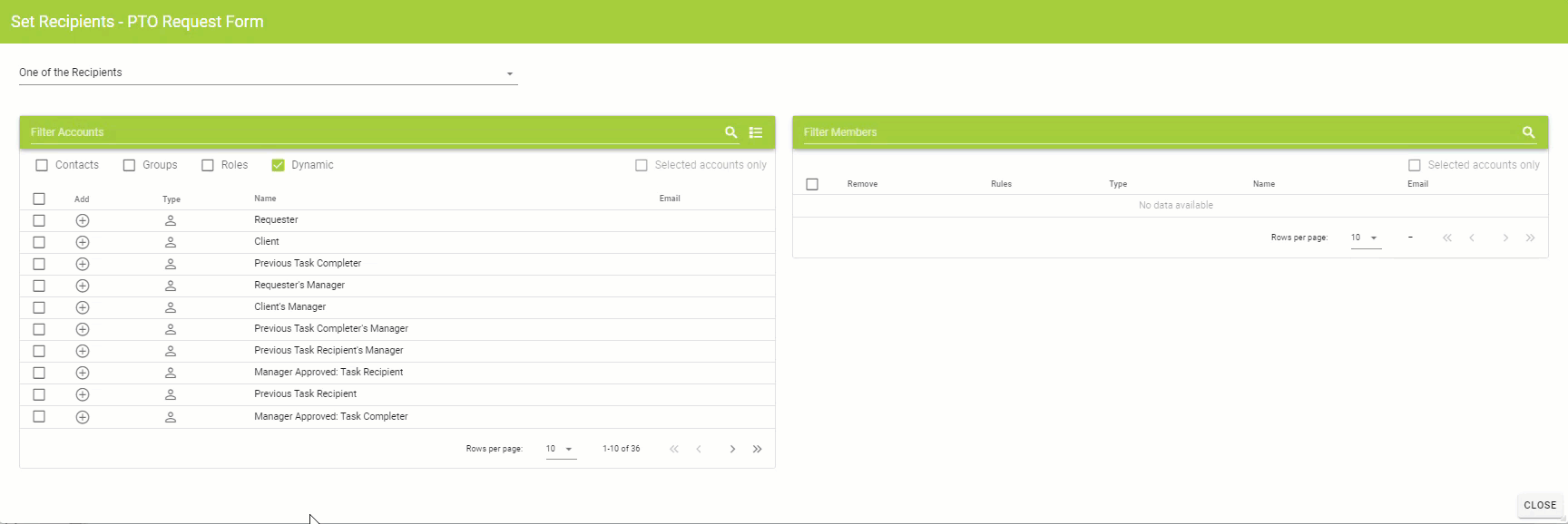Screen dimensions: 1568x524
Task: Enable the Contacts filter checkbox
Action: click(x=42, y=165)
